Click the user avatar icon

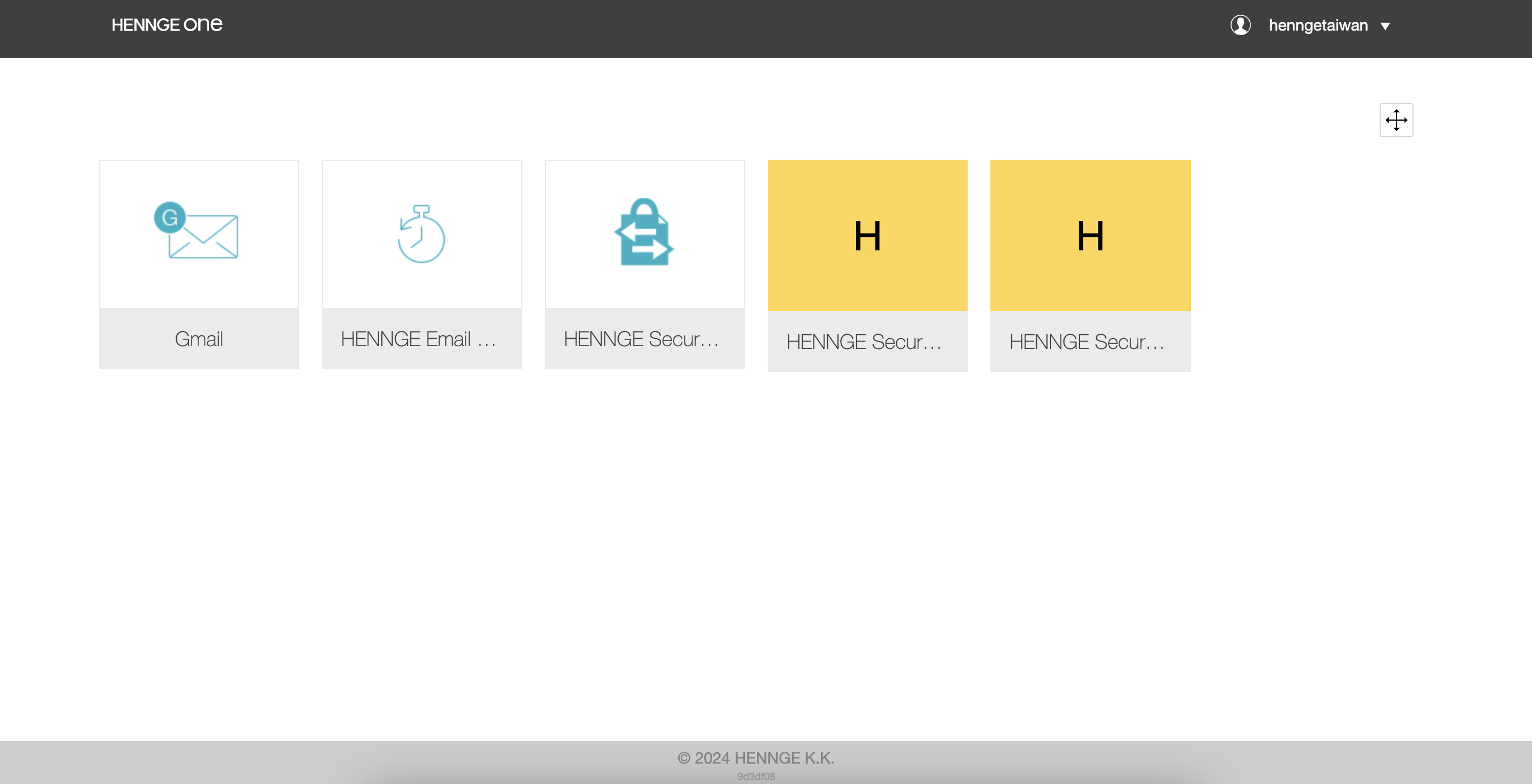point(1240,25)
